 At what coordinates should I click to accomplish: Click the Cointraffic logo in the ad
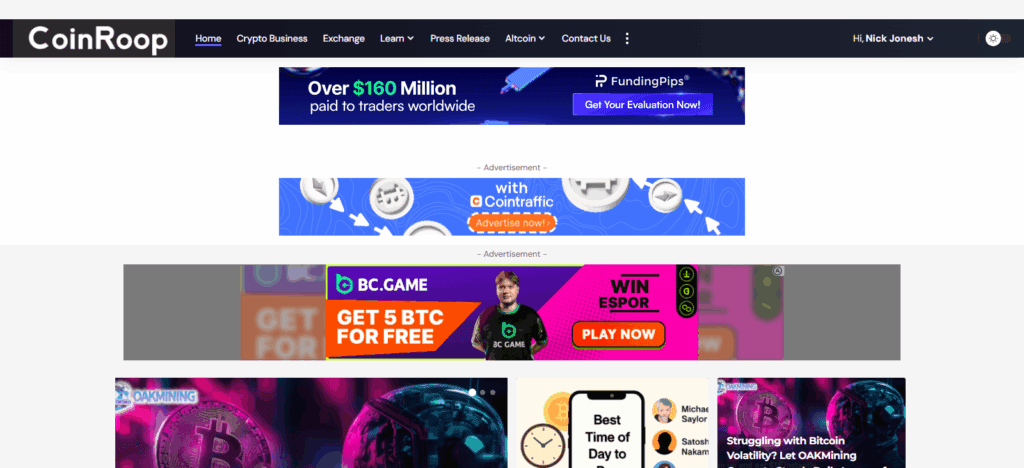[512, 202]
